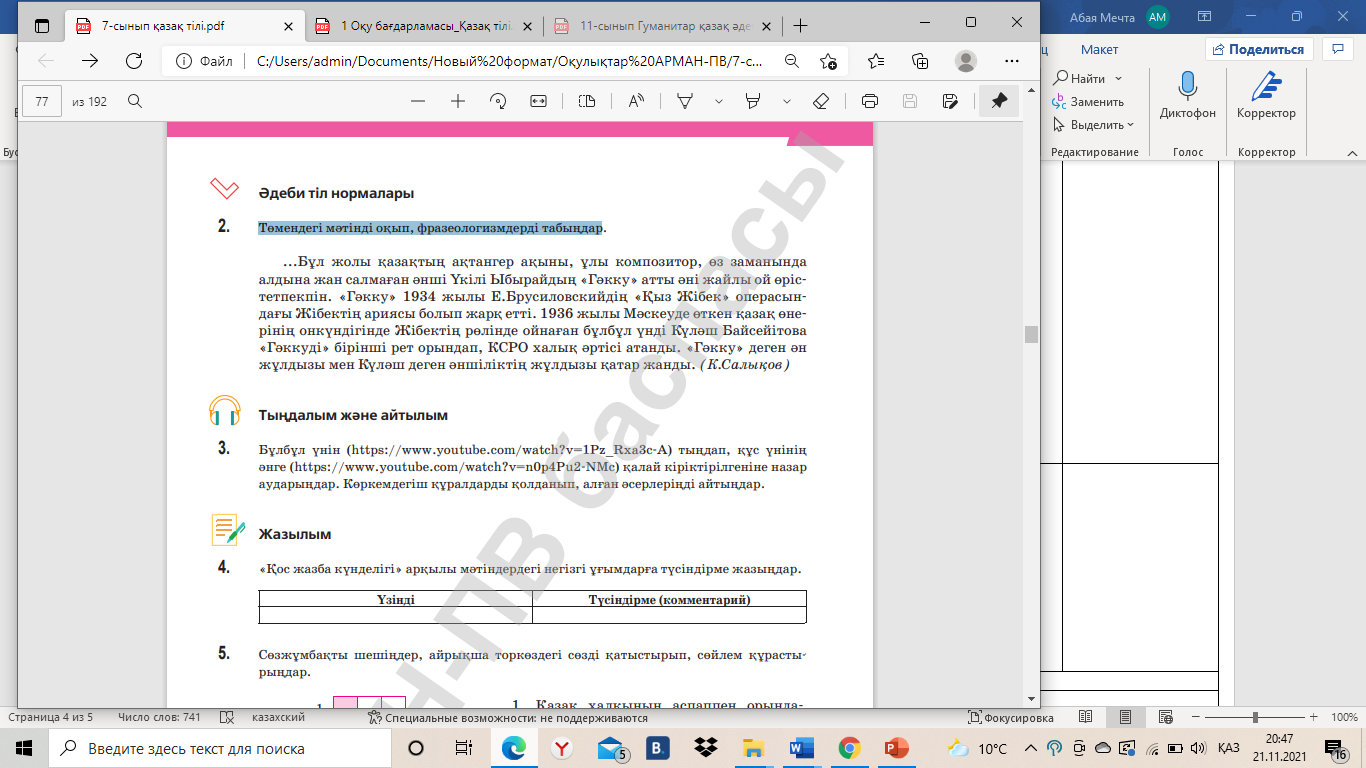Collapse the Word ribbon chevron
This screenshot has width=1366, height=768.
pos(1350,152)
